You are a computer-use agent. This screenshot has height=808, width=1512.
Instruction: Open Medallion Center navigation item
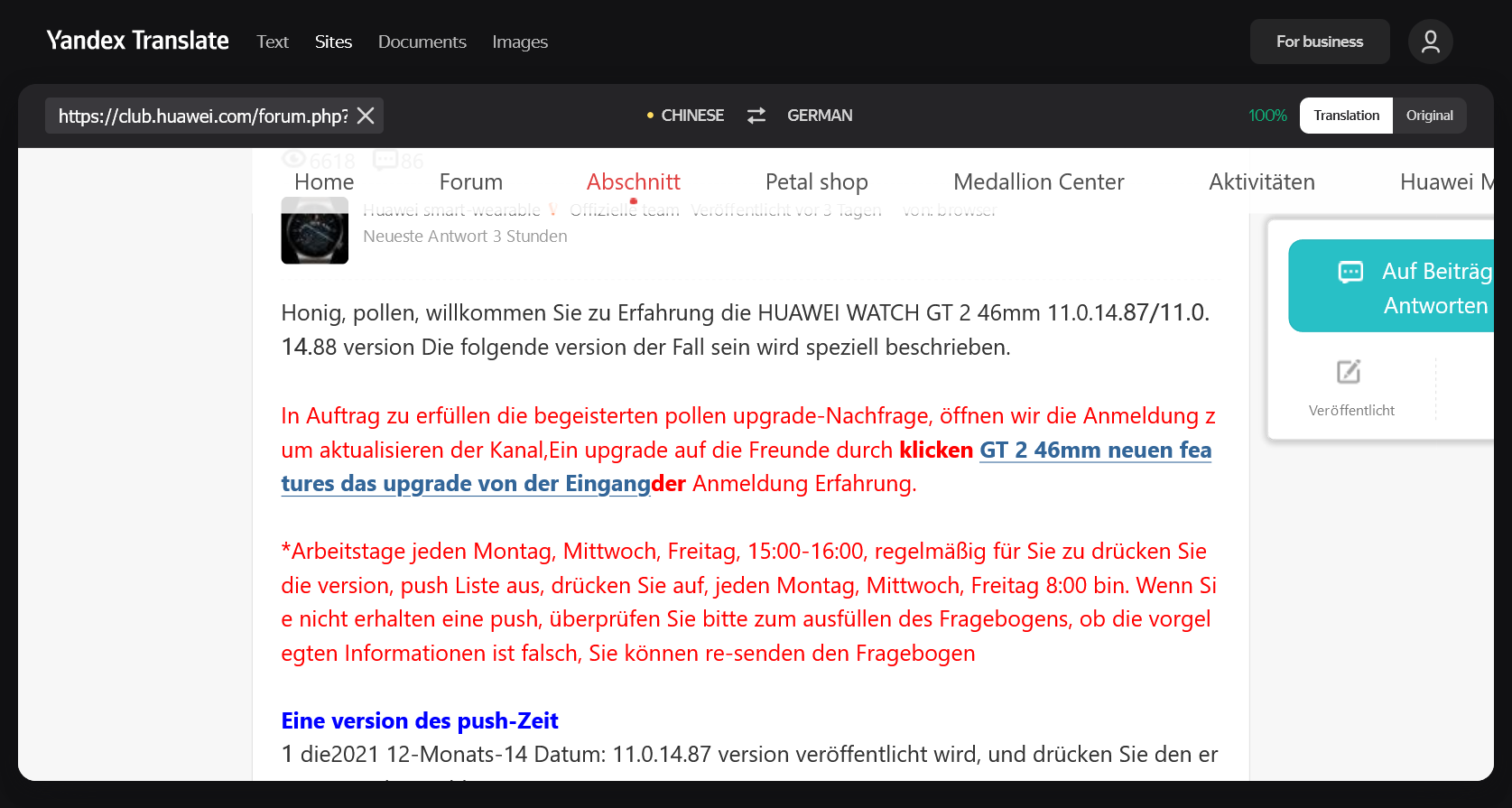tap(1039, 181)
